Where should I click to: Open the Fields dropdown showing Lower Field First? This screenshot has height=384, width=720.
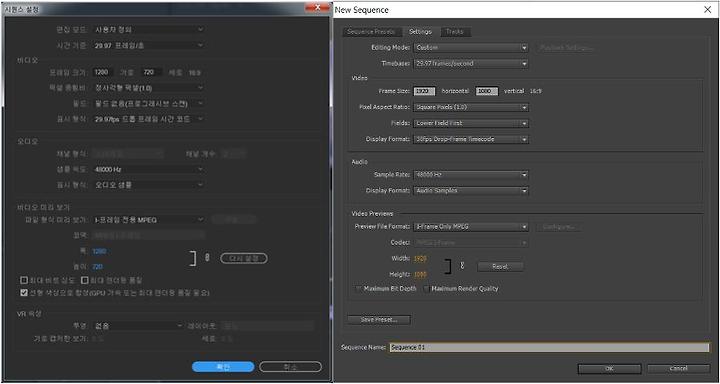click(x=471, y=123)
